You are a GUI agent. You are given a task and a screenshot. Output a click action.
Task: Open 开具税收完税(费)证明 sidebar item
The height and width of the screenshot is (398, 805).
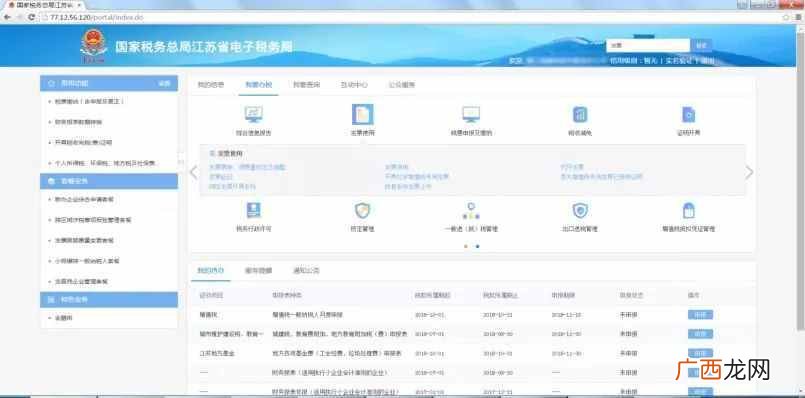point(83,143)
